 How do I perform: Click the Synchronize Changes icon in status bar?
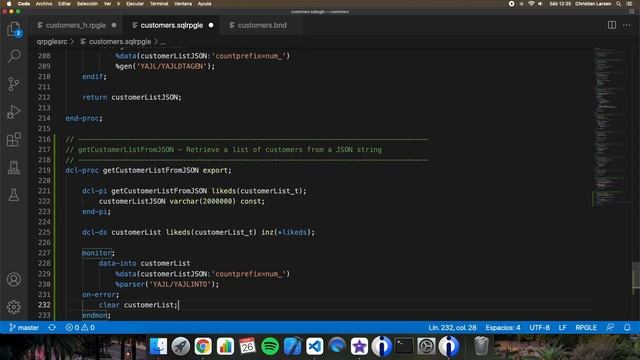(52, 327)
